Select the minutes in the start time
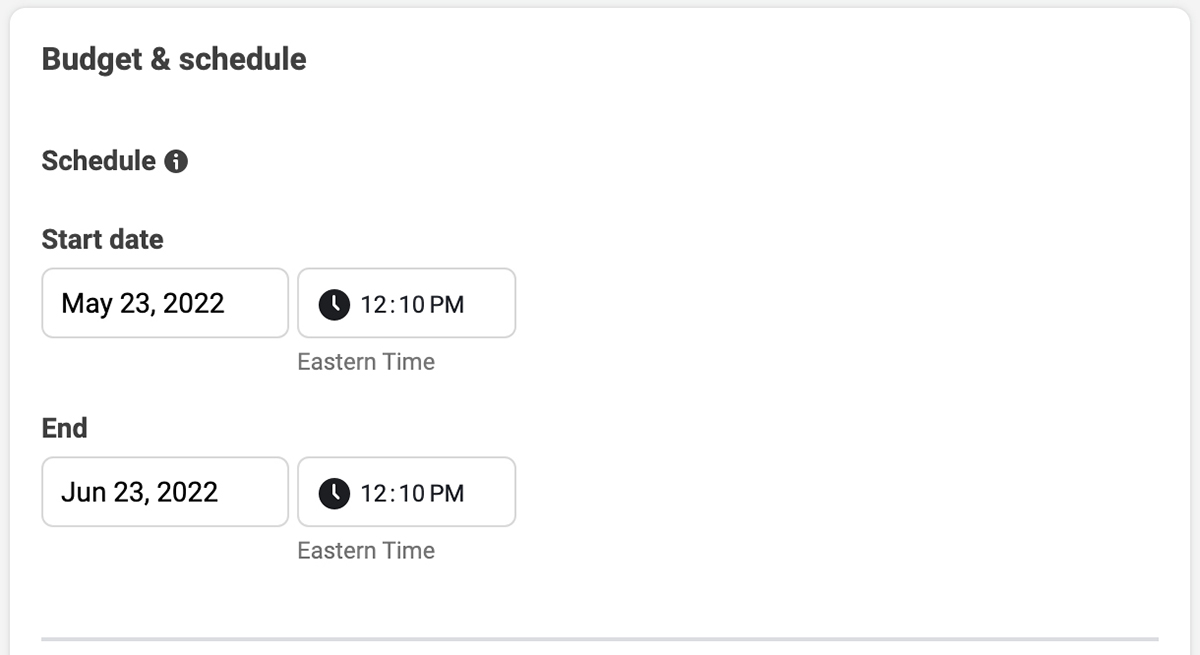The width and height of the screenshot is (1200, 655). point(413,305)
